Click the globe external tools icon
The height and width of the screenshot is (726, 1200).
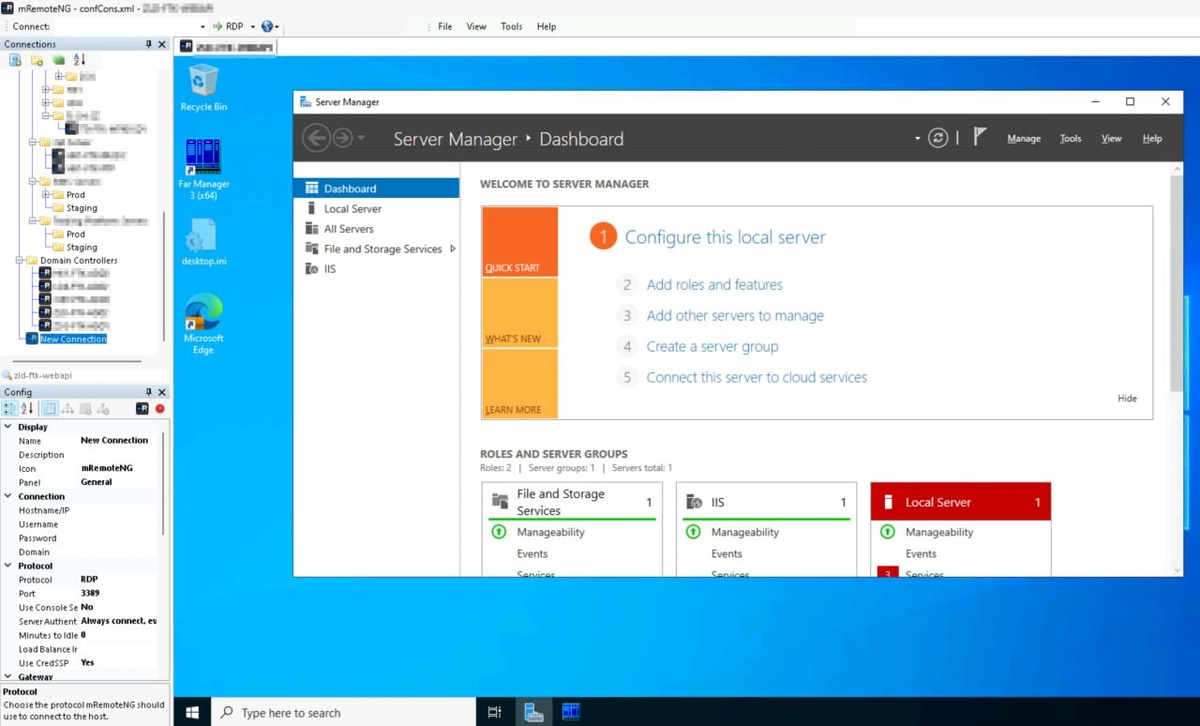[x=267, y=26]
